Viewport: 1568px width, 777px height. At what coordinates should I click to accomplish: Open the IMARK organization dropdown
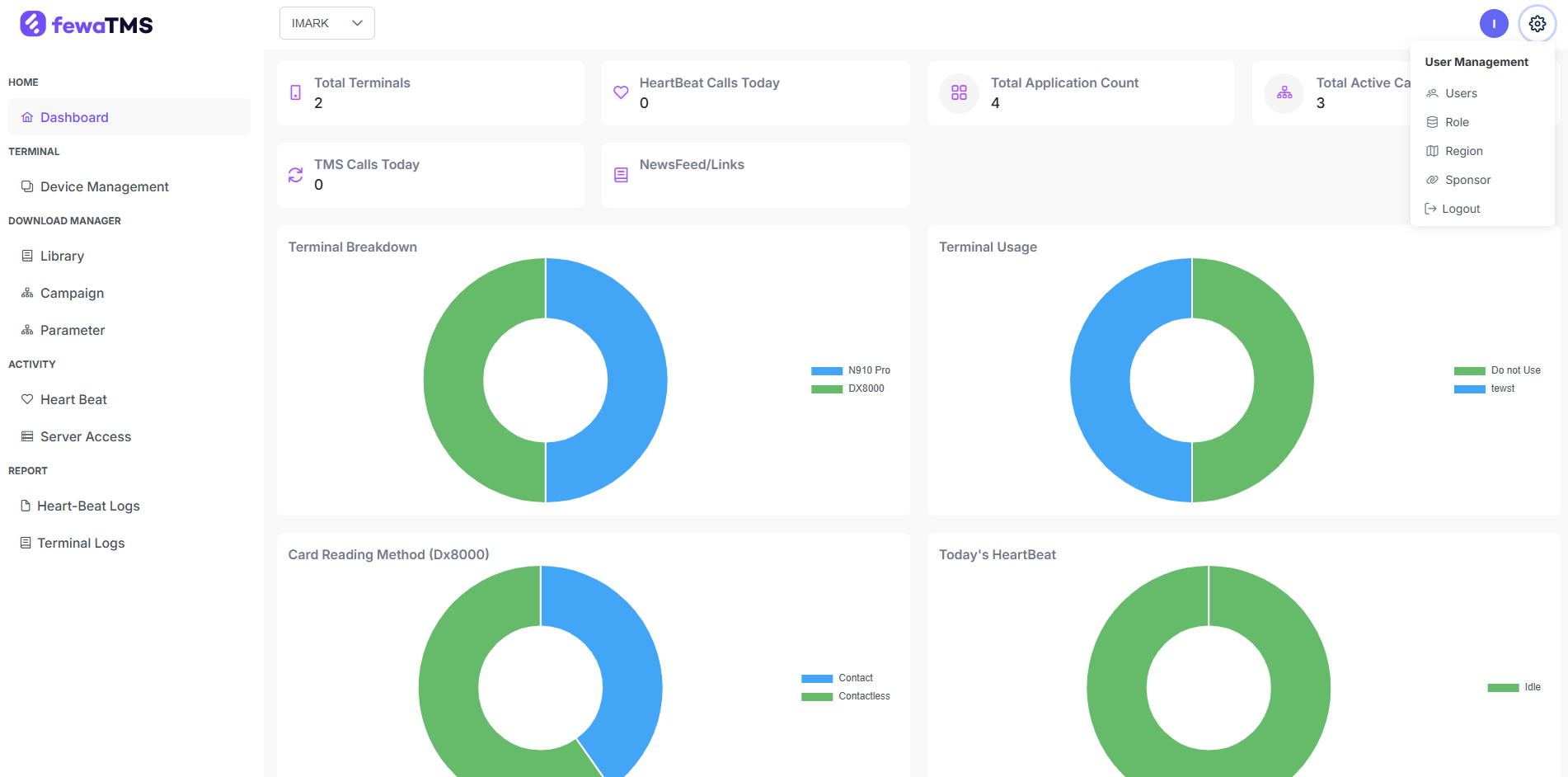click(x=326, y=23)
